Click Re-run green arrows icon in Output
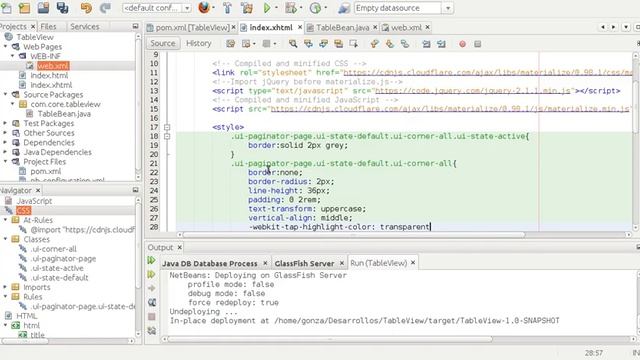Screen dimensions: 640x360 tap(151, 260)
